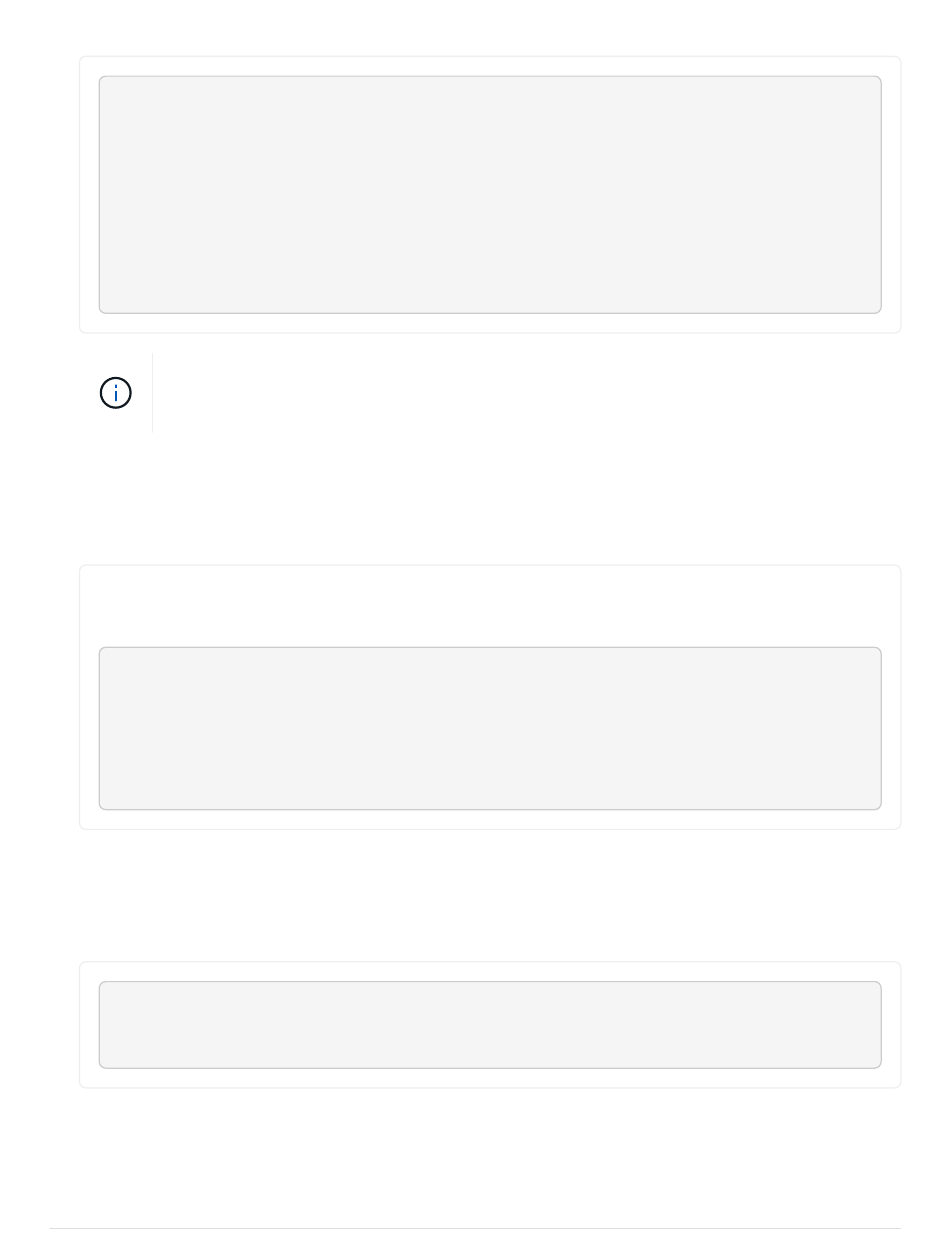Click the blank header area above middle code block

[490, 607]
